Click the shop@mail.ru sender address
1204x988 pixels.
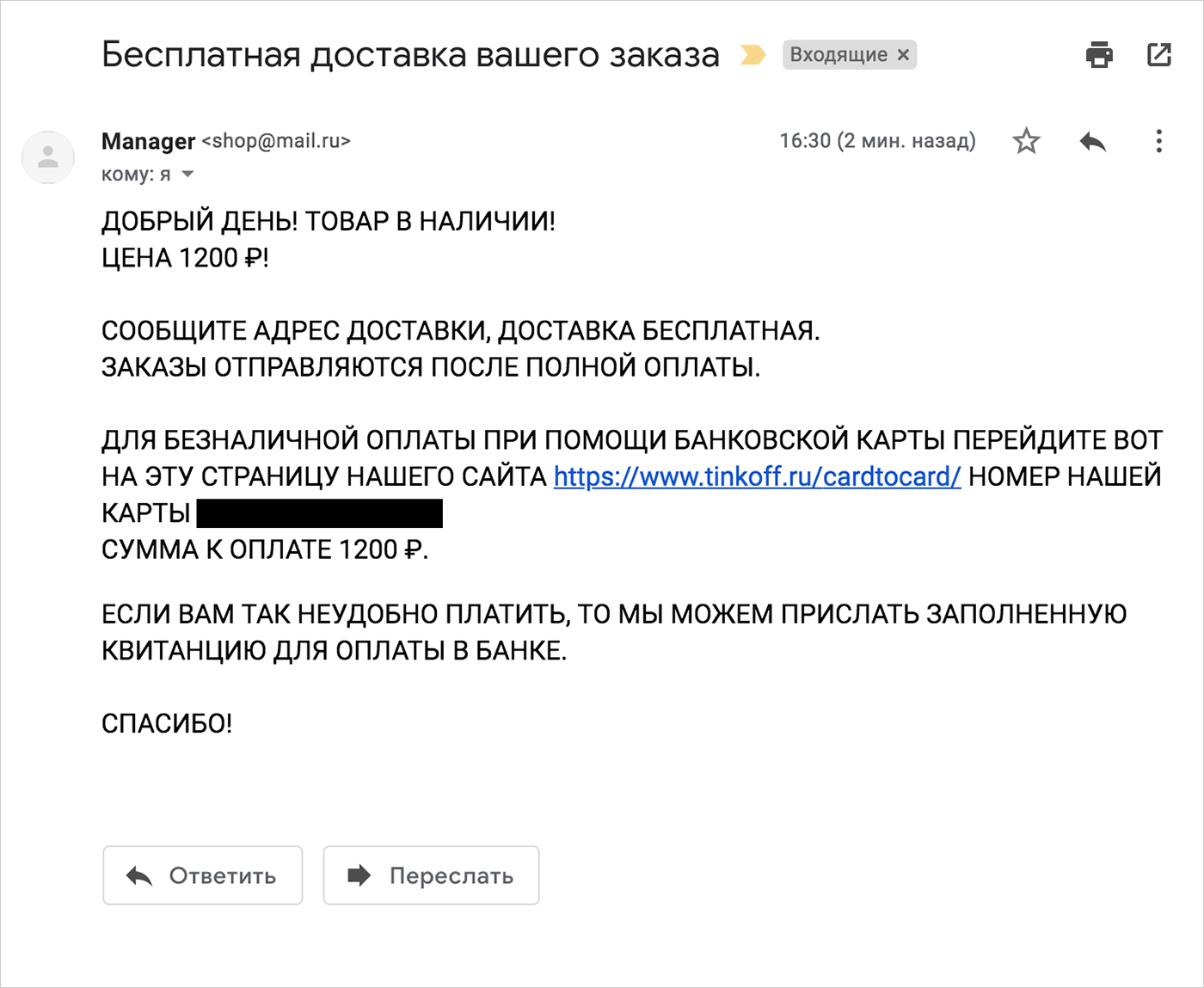pyautogui.click(x=276, y=141)
